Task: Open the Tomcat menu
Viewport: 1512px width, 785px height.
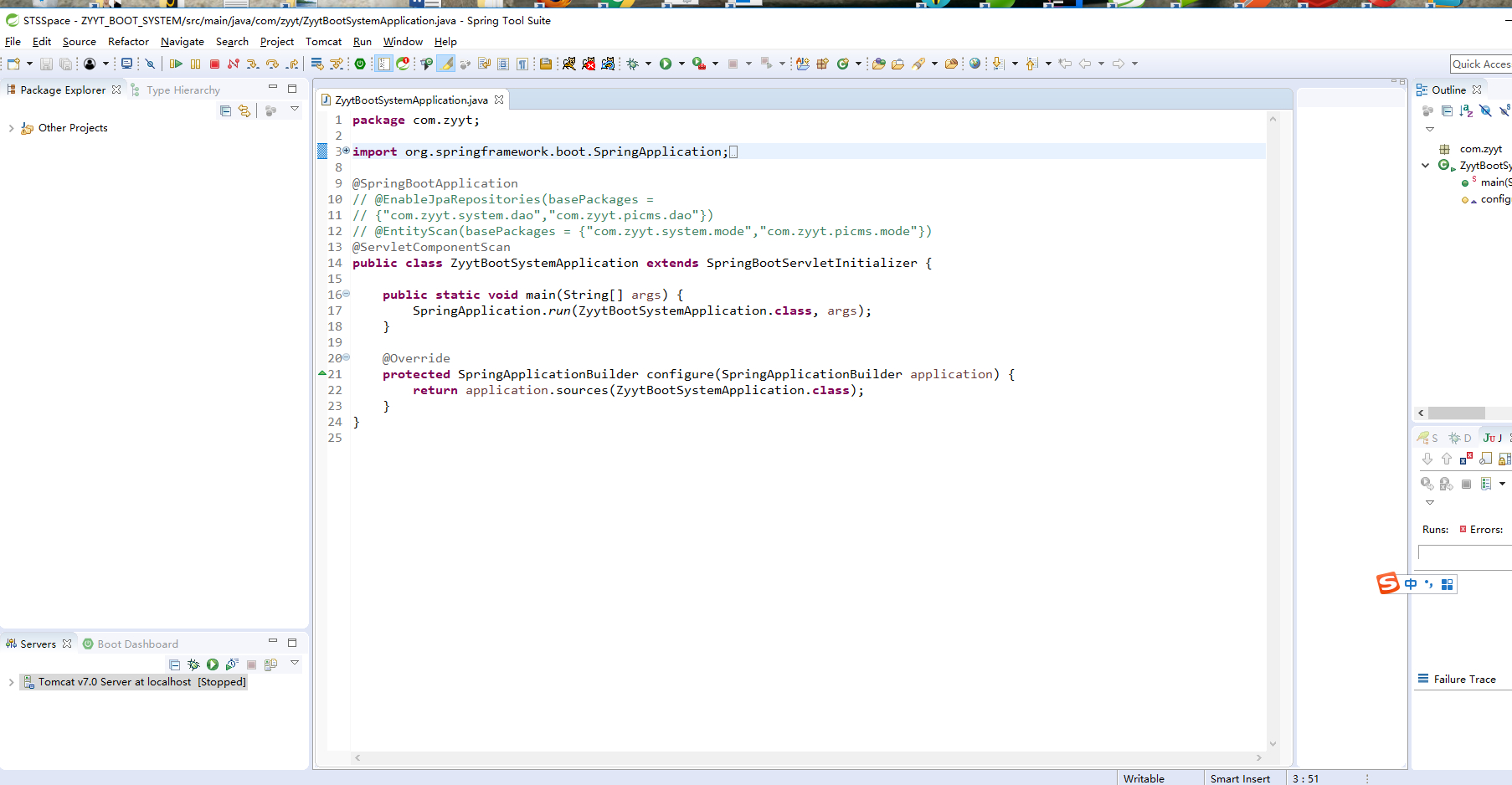Action: tap(323, 42)
